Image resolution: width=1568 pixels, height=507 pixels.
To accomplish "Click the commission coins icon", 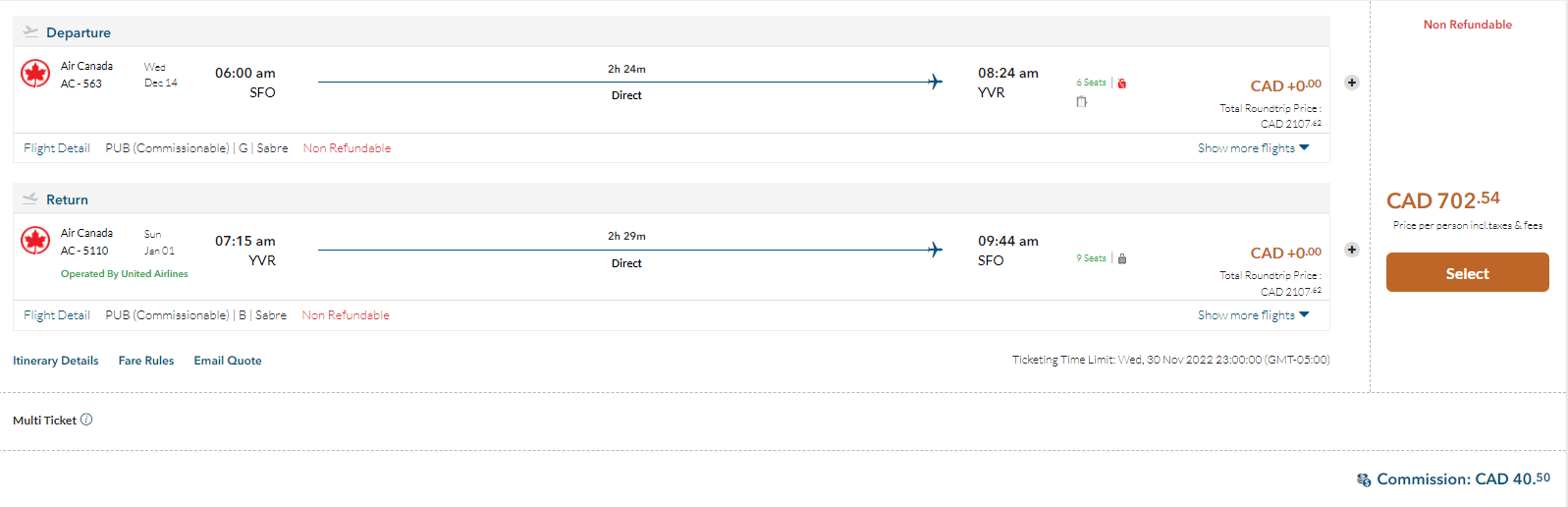I will (1364, 479).
